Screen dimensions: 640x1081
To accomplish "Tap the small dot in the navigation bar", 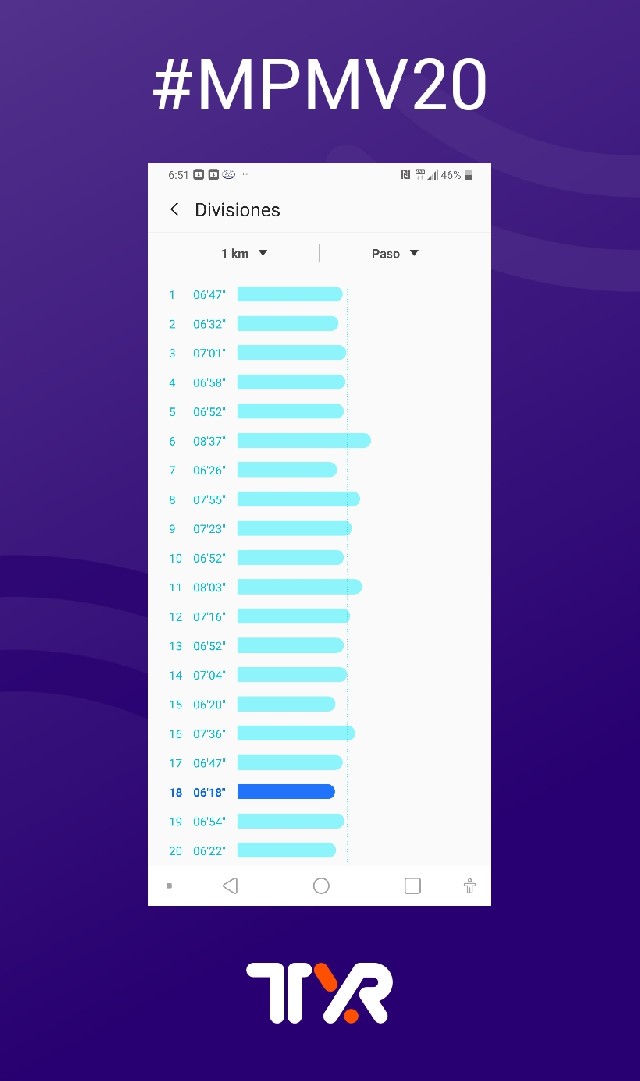I will coord(169,886).
